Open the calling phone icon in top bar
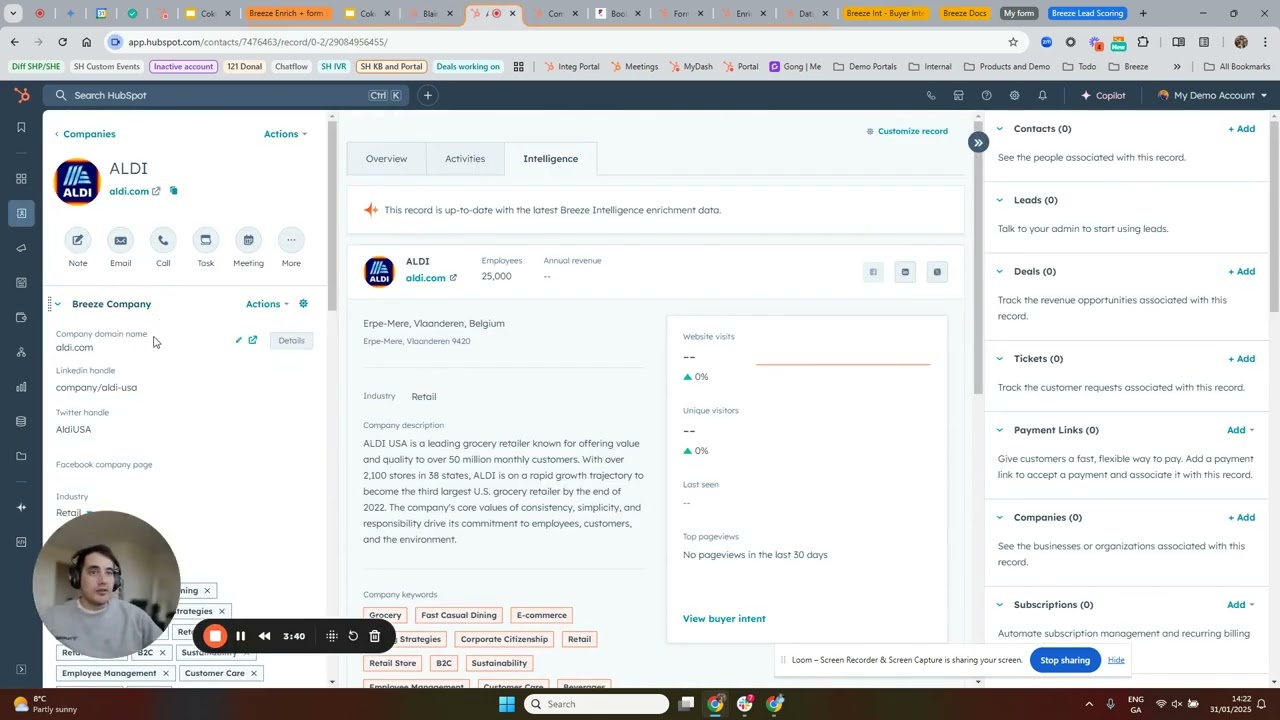The image size is (1280, 720). (931, 95)
